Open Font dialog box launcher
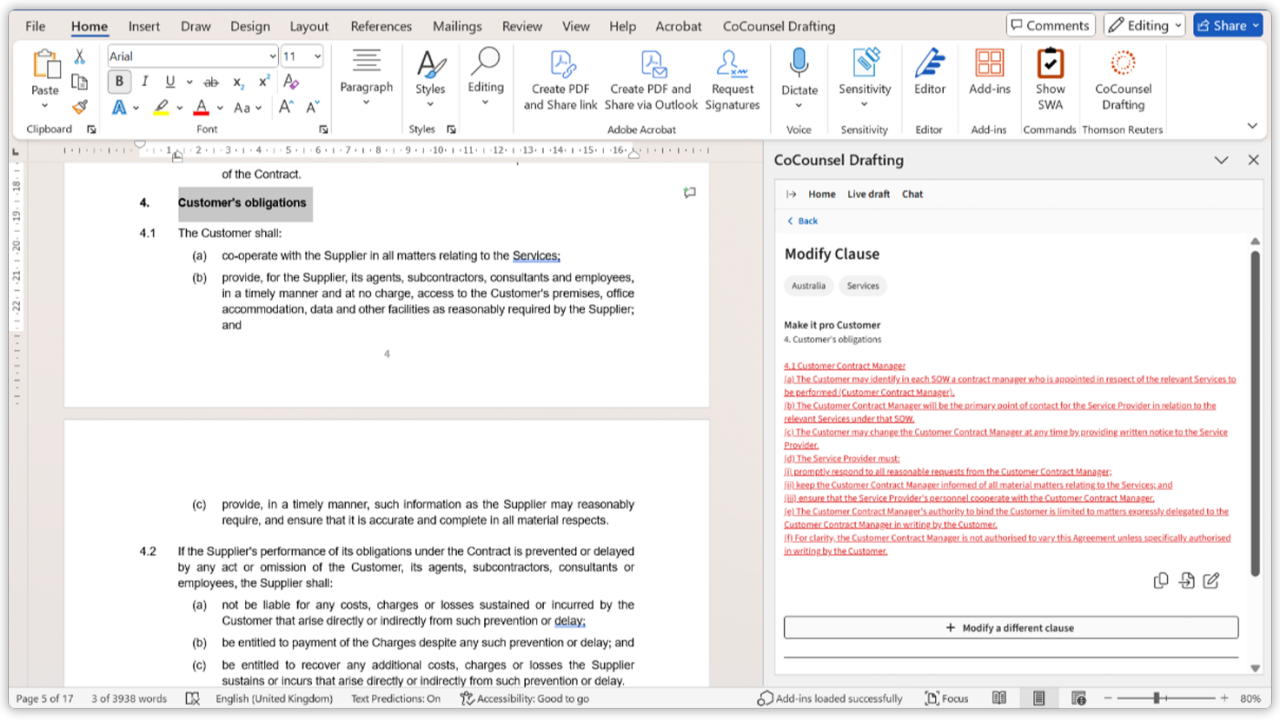Screen dimensions: 1280x720 (x=323, y=130)
